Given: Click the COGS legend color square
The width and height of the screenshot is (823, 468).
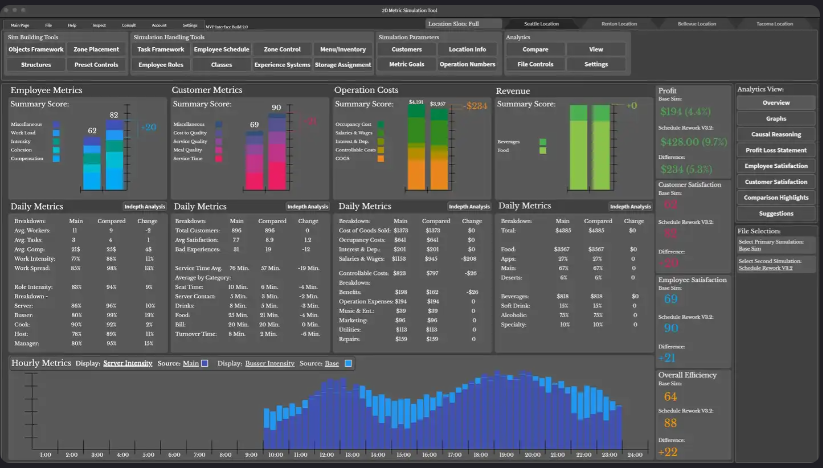Looking at the screenshot, I should click(381, 157).
